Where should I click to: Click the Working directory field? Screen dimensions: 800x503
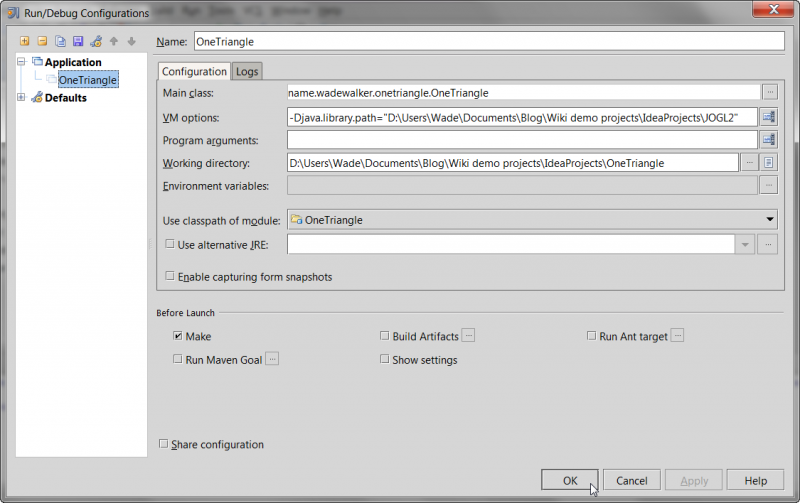point(513,163)
